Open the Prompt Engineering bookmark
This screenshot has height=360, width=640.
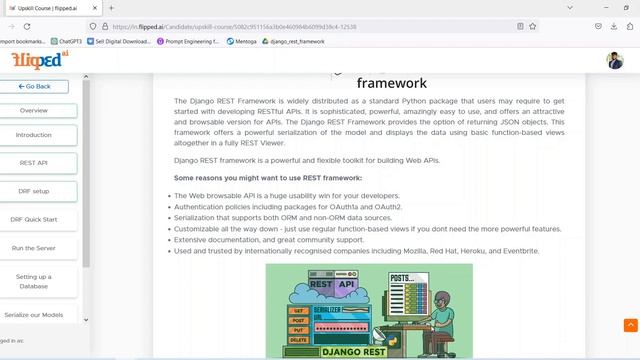pyautogui.click(x=188, y=41)
